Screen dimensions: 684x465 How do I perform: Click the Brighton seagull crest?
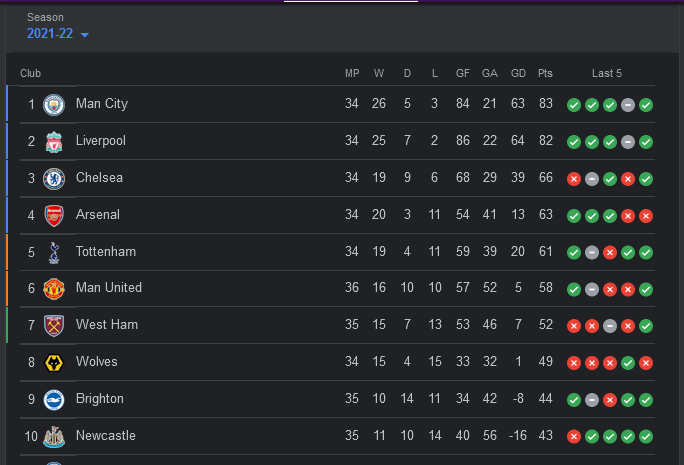click(54, 400)
